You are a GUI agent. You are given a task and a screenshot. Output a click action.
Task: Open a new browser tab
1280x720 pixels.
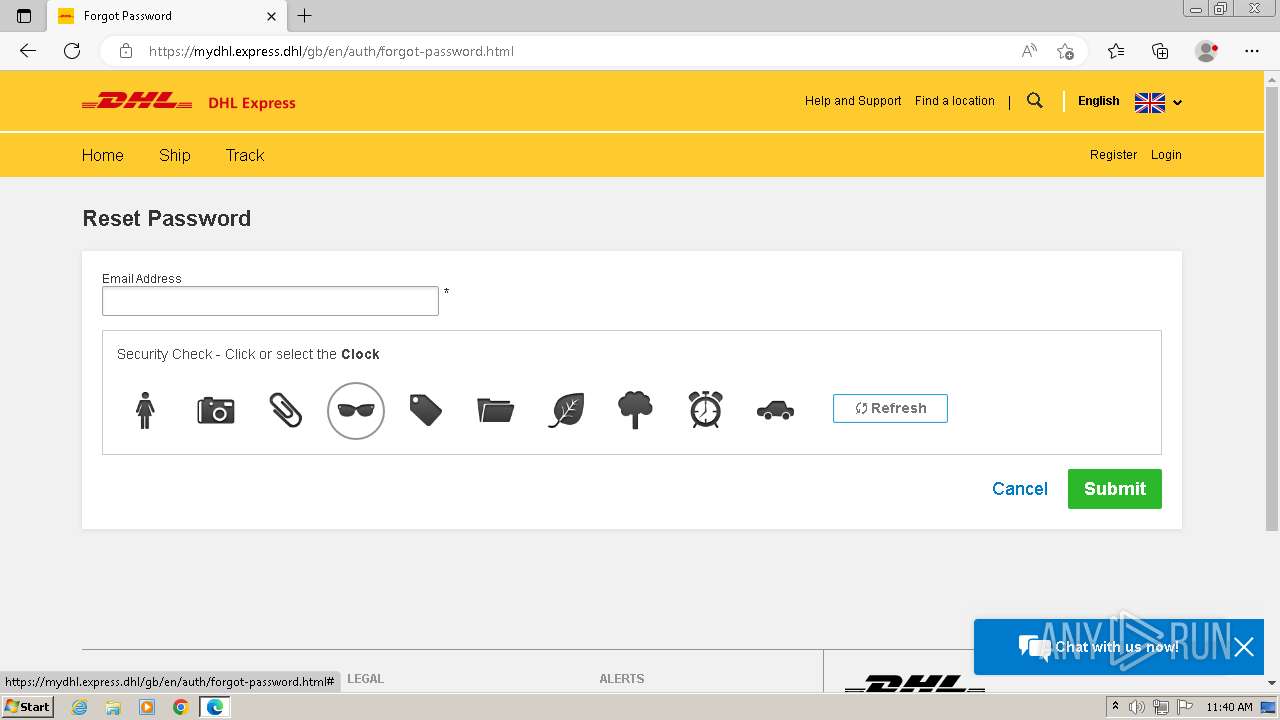coord(305,16)
